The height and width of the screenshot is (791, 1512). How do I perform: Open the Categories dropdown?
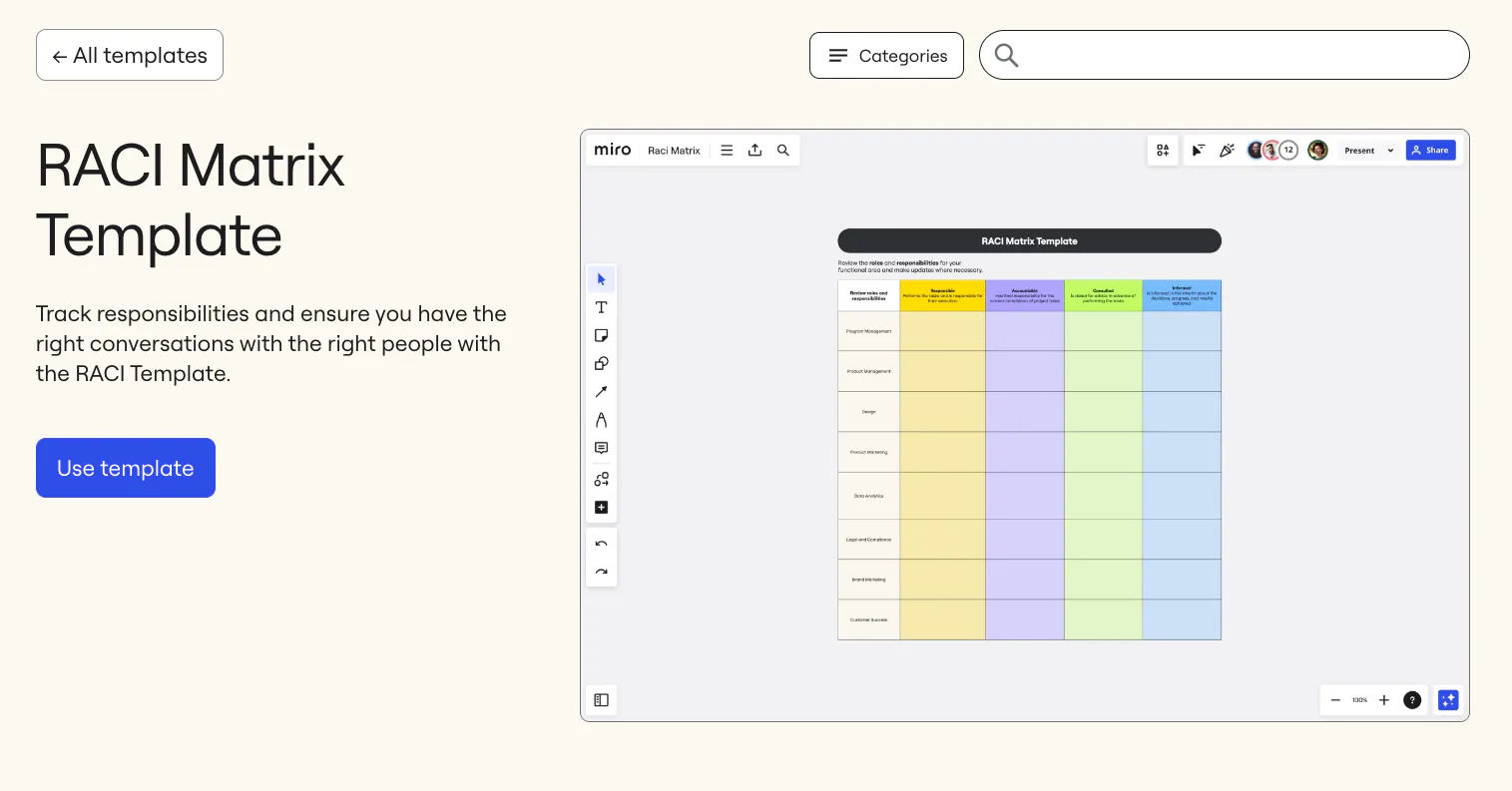[886, 56]
